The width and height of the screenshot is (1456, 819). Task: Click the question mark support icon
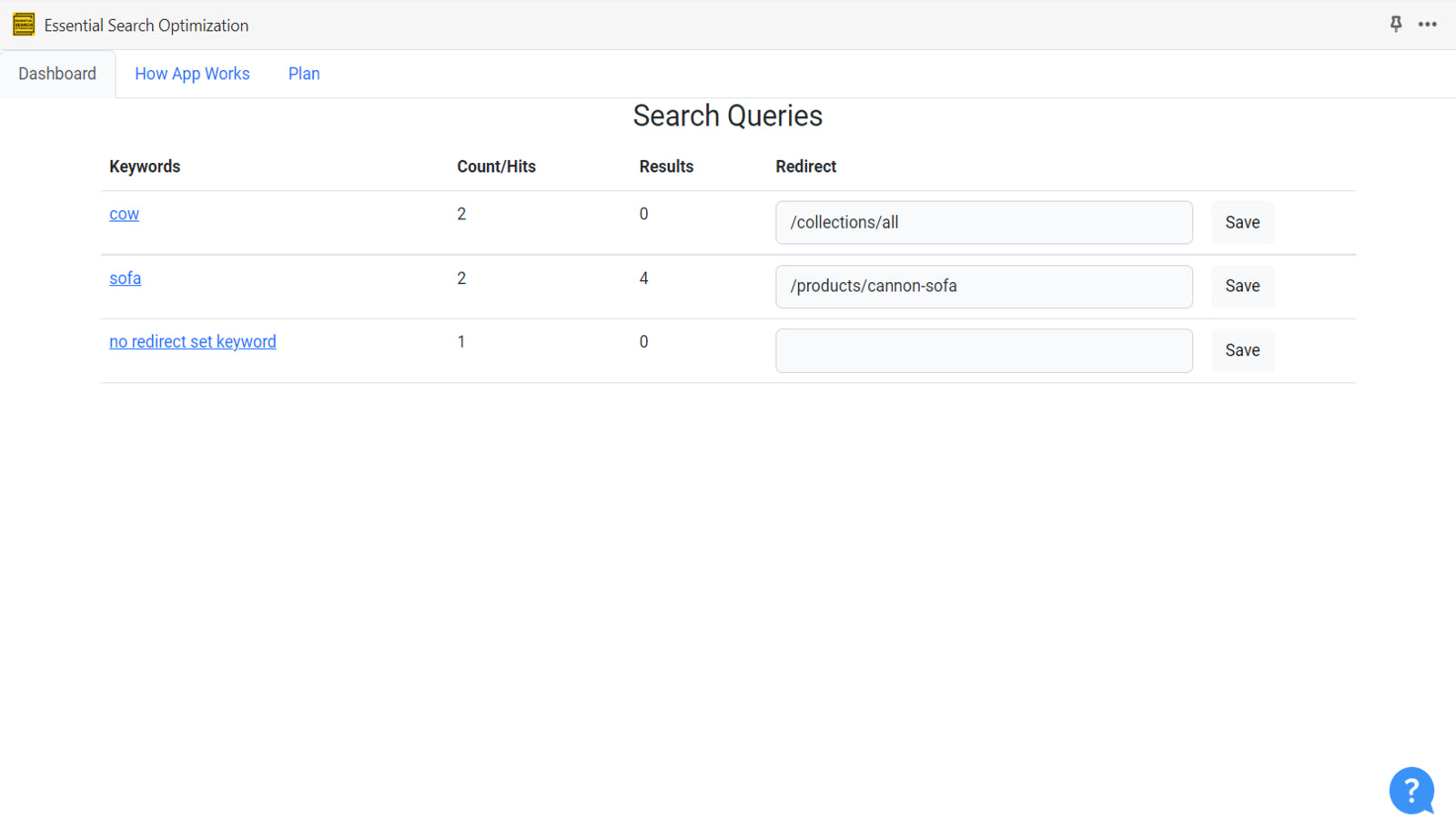tap(1410, 791)
